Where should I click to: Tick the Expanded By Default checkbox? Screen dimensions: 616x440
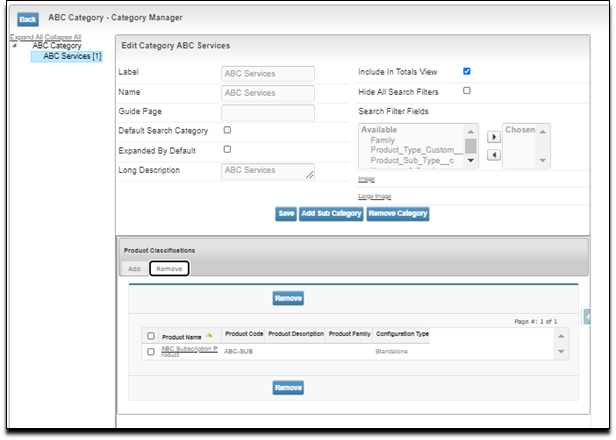[x=227, y=149]
